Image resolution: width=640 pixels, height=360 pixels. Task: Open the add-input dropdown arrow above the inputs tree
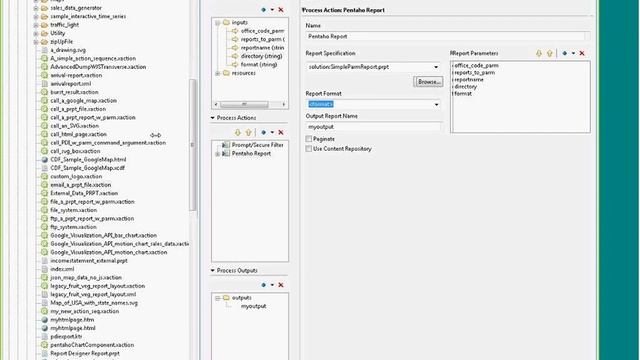click(x=272, y=9)
